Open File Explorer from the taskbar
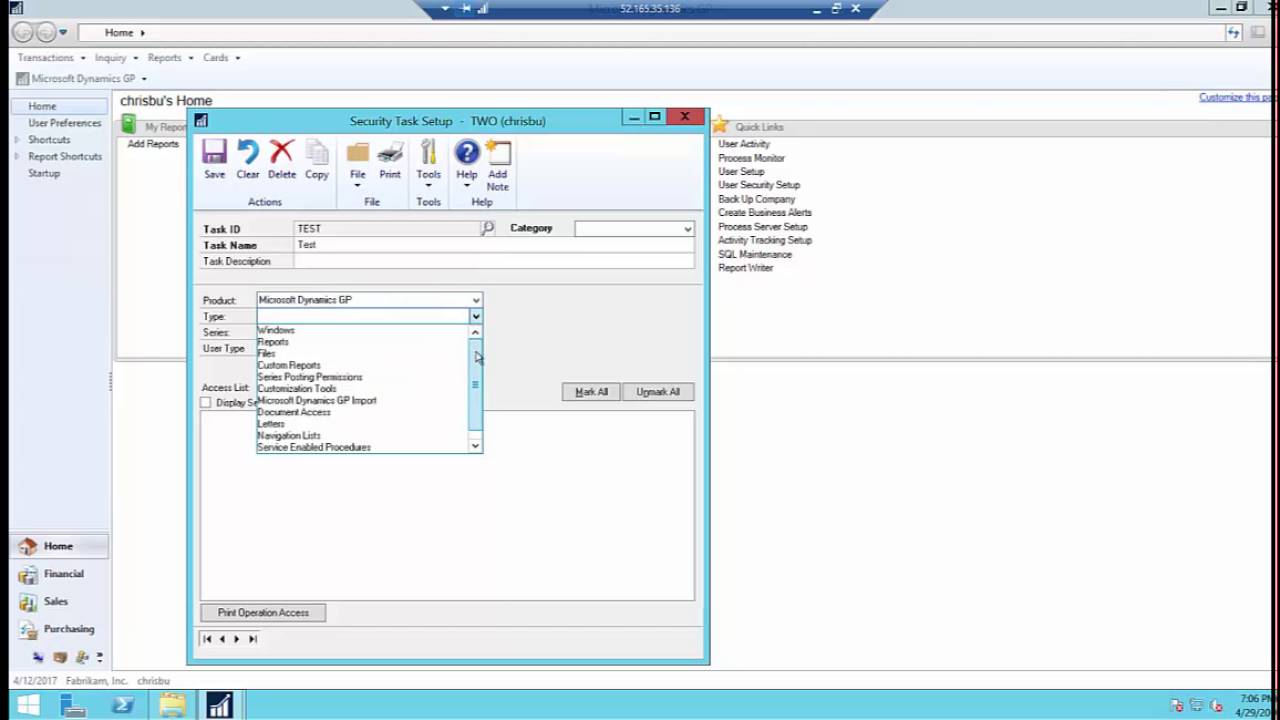This screenshot has width=1280, height=720. tap(172, 705)
